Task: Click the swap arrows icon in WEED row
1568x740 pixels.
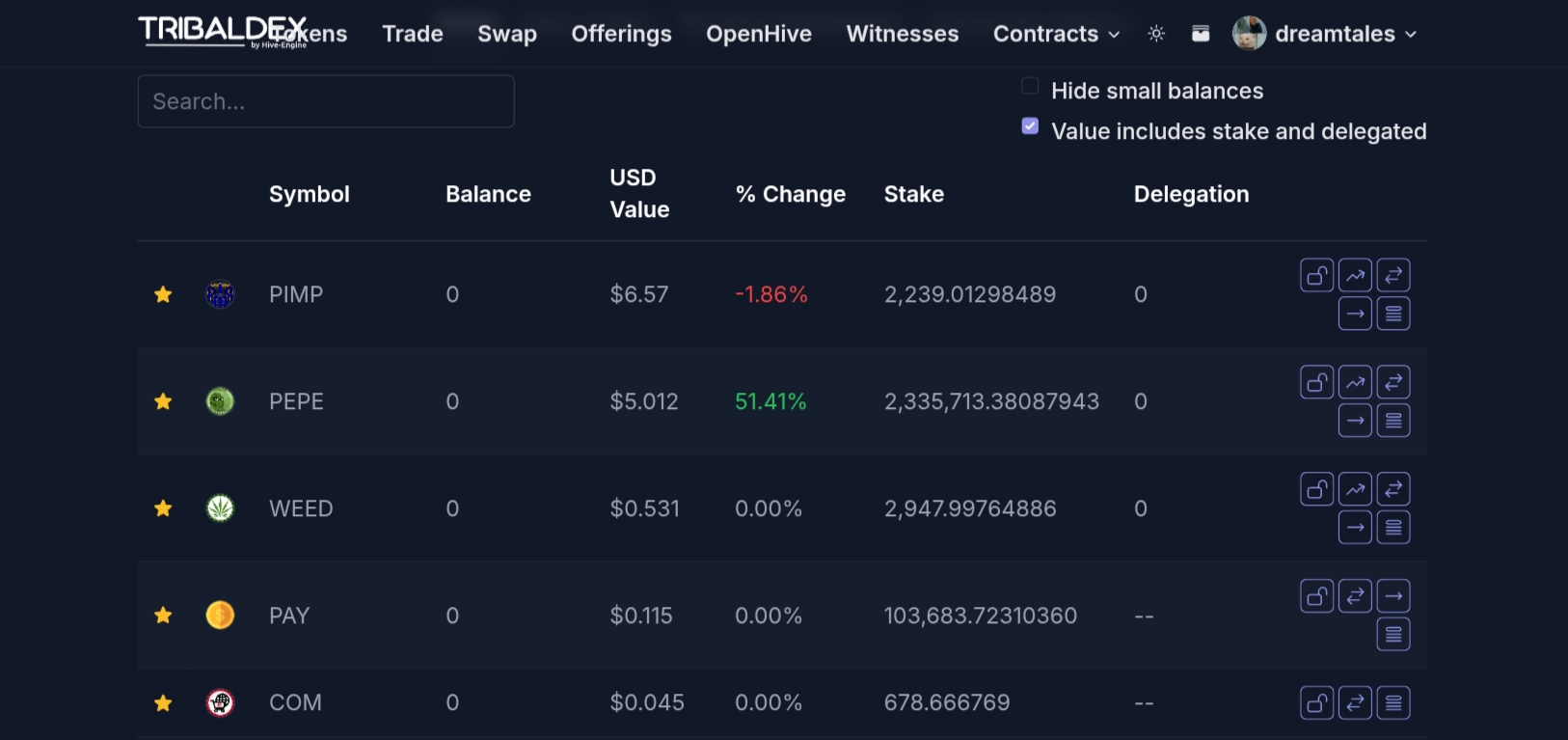Action: tap(1393, 490)
